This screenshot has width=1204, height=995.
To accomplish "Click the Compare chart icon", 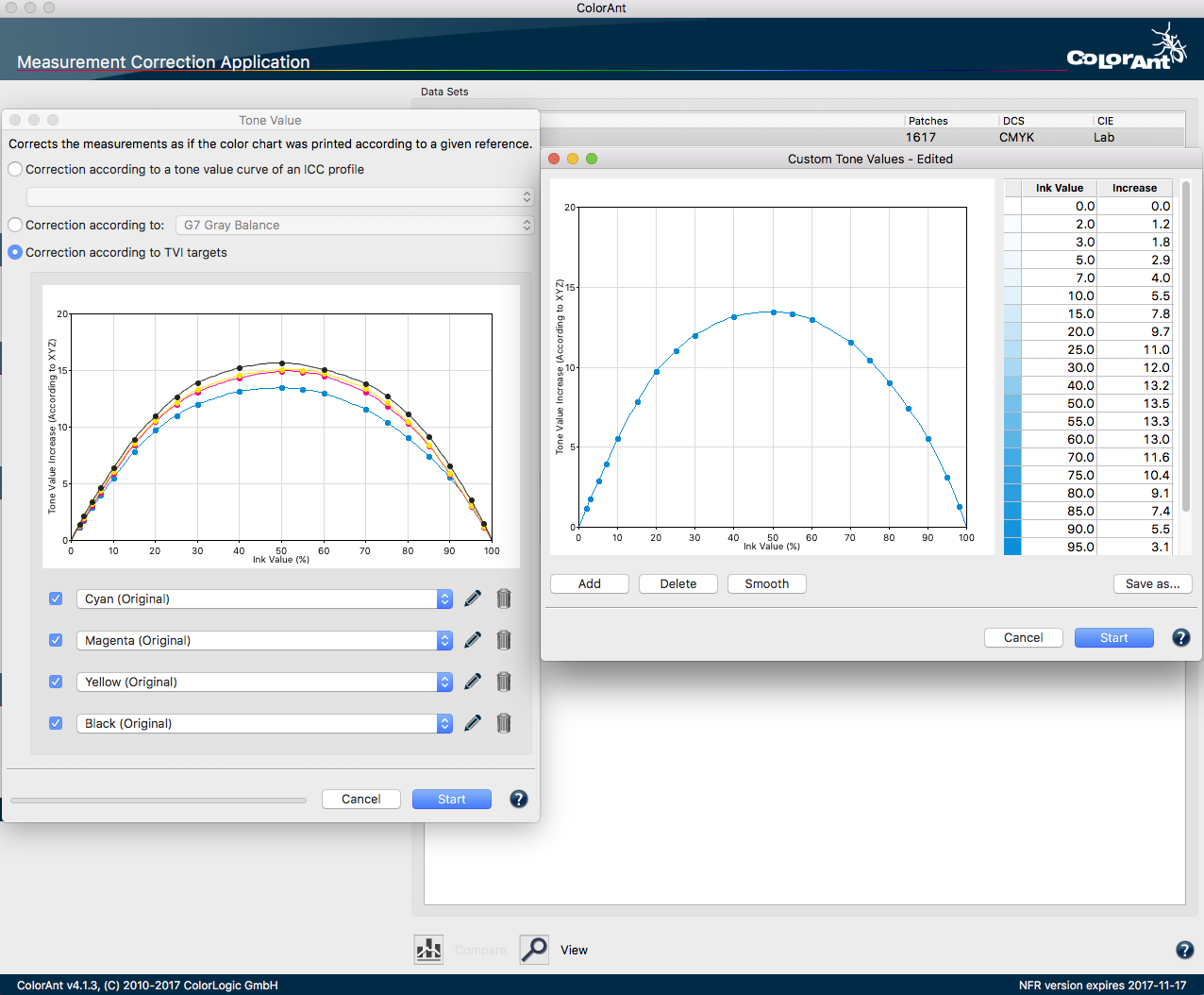I will [429, 950].
